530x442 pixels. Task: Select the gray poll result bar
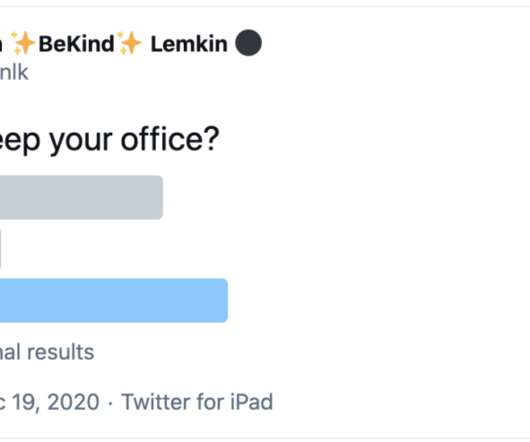coord(81,197)
